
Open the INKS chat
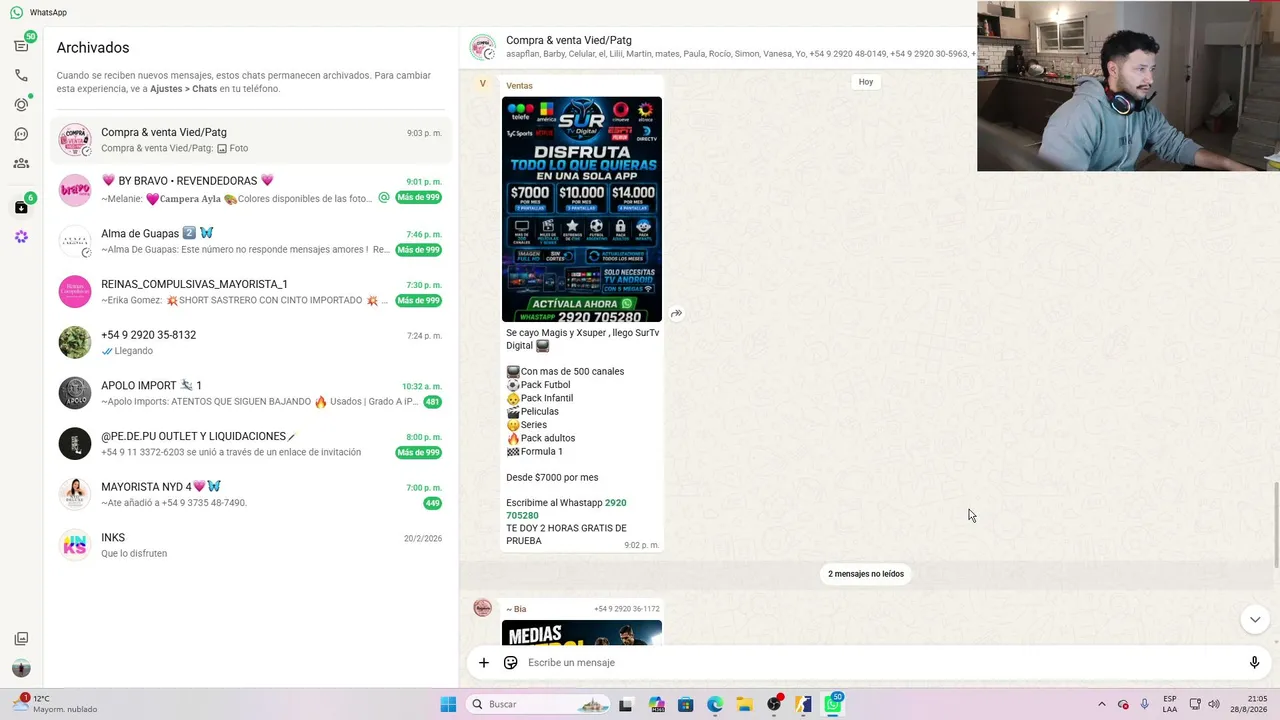251,545
